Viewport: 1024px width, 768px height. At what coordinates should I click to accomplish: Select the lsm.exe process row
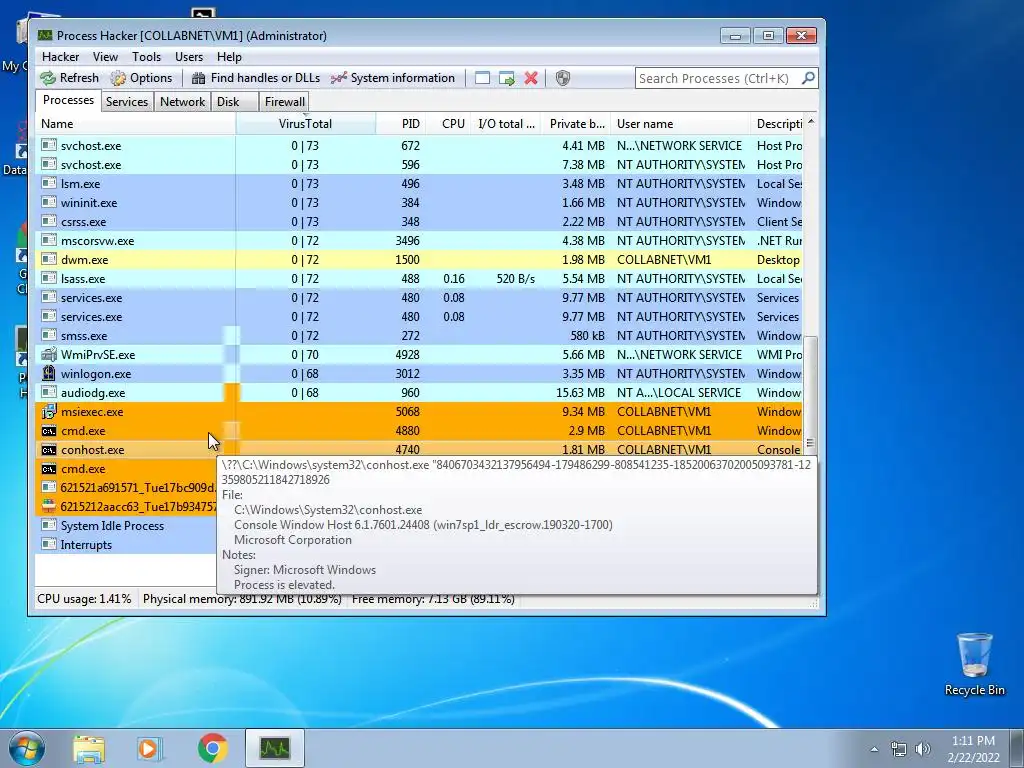click(x=419, y=184)
